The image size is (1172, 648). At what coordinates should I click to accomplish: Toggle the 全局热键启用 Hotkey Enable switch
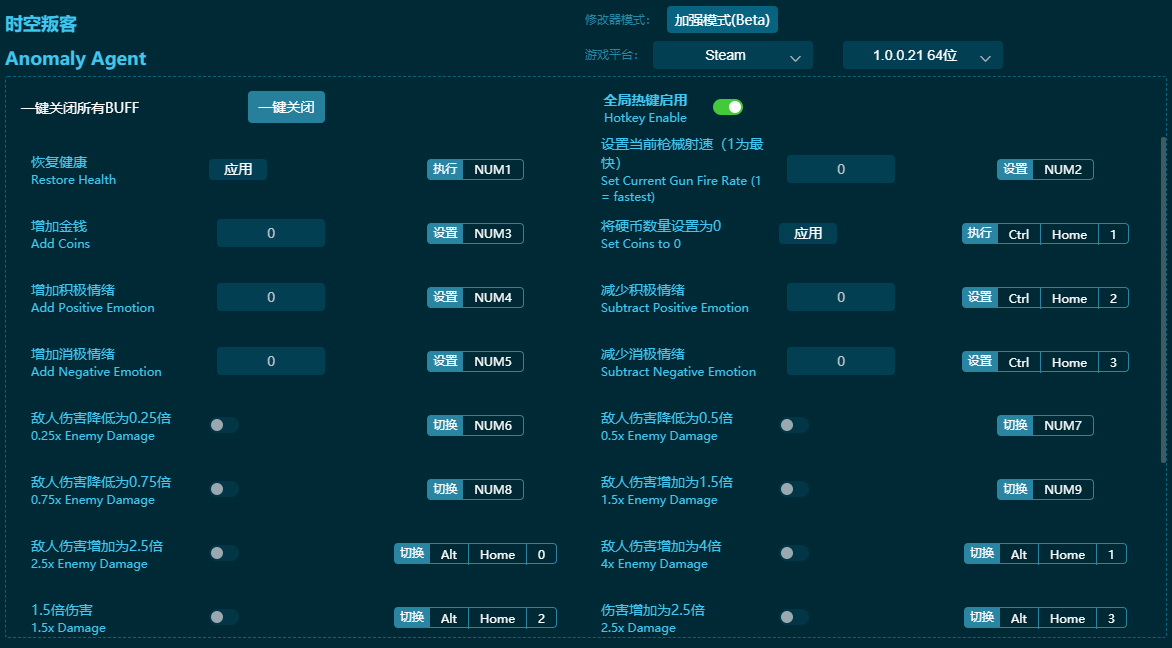(727, 106)
